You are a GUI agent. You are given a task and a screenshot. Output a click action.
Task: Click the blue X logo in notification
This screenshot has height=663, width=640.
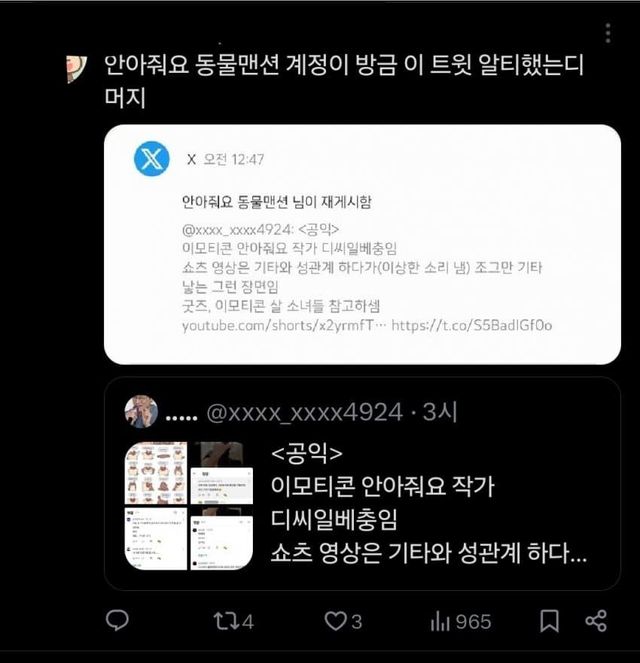[x=152, y=159]
